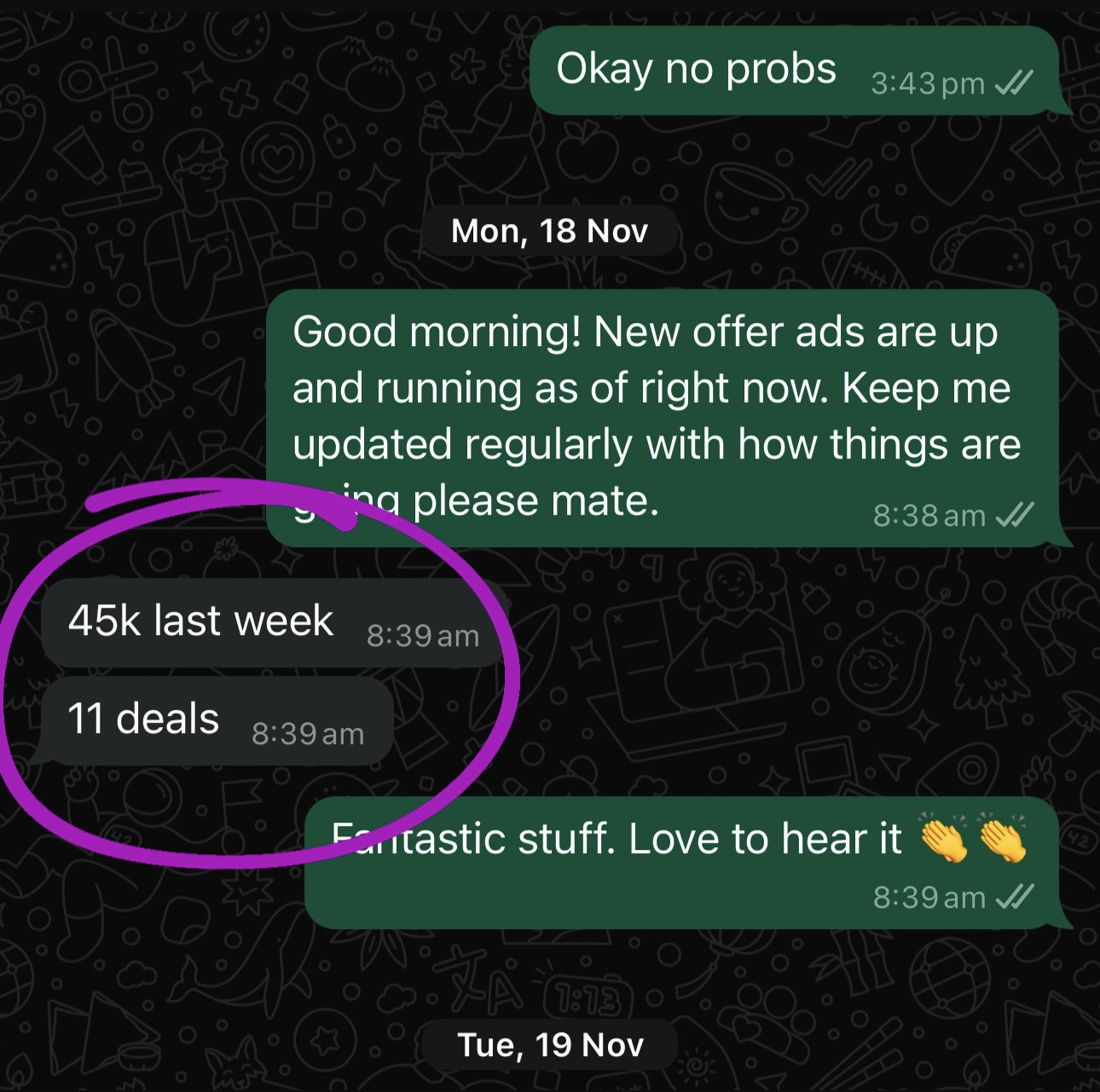Select the '11 deals' message bubble

pyautogui.click(x=217, y=721)
